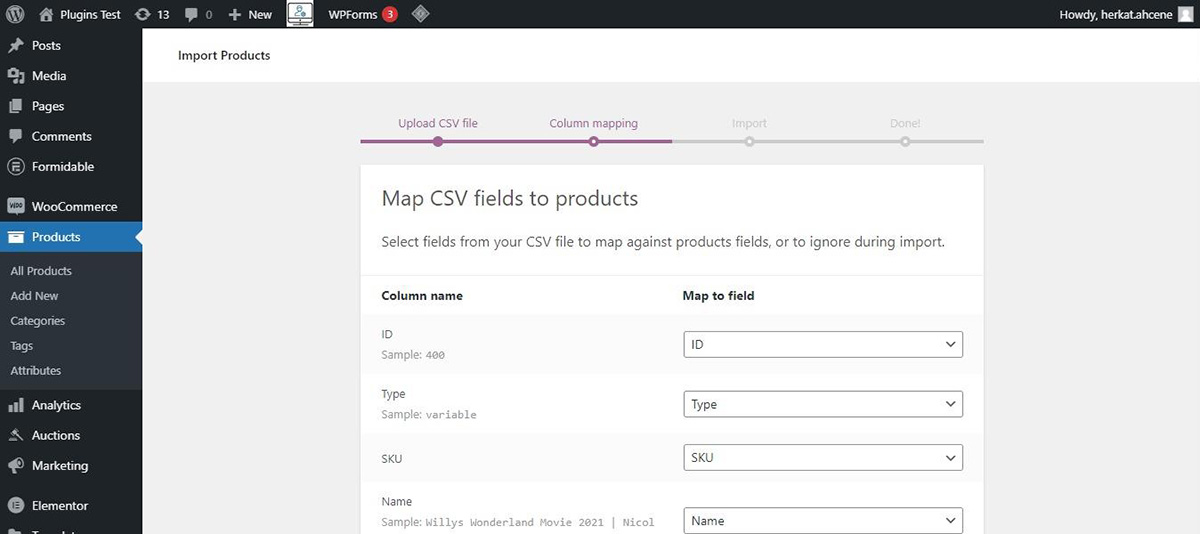Click the diamond icon beside WPForms
Image resolution: width=1200 pixels, height=534 pixels.
point(421,14)
